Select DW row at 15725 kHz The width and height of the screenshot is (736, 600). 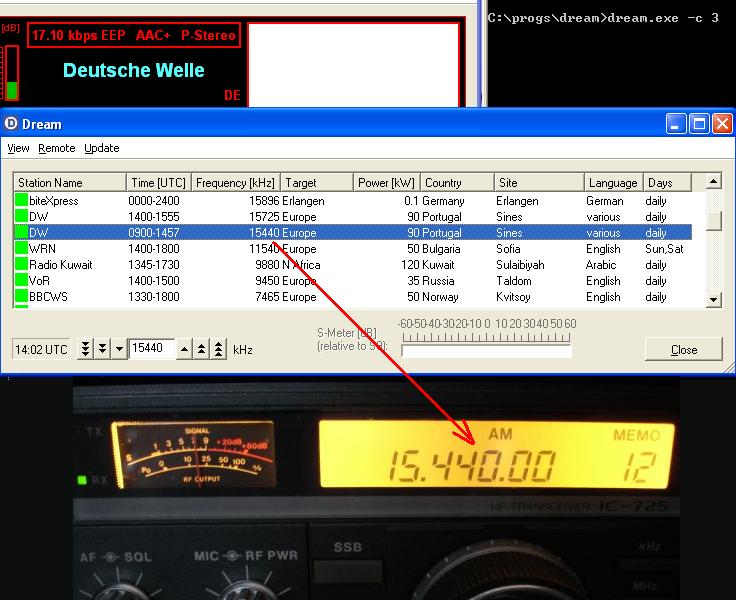click(353, 217)
